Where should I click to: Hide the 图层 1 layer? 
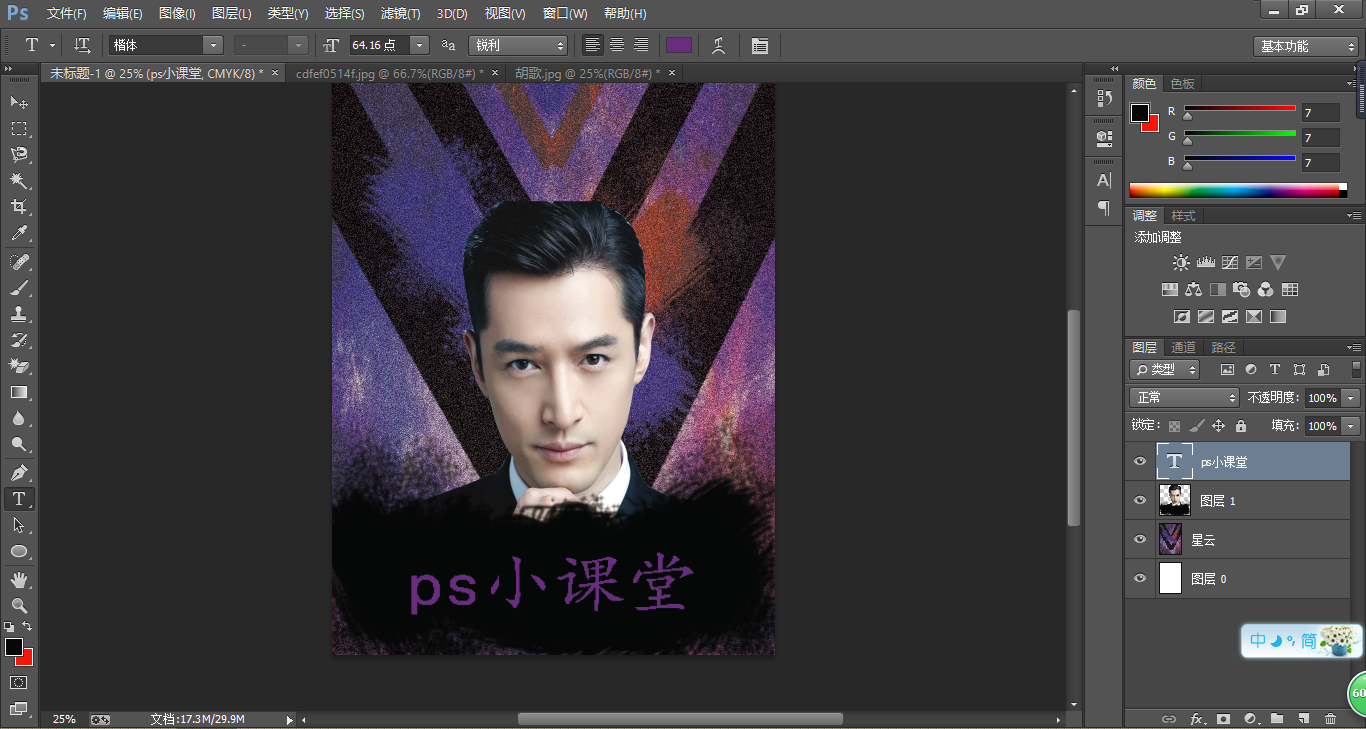coord(1140,500)
